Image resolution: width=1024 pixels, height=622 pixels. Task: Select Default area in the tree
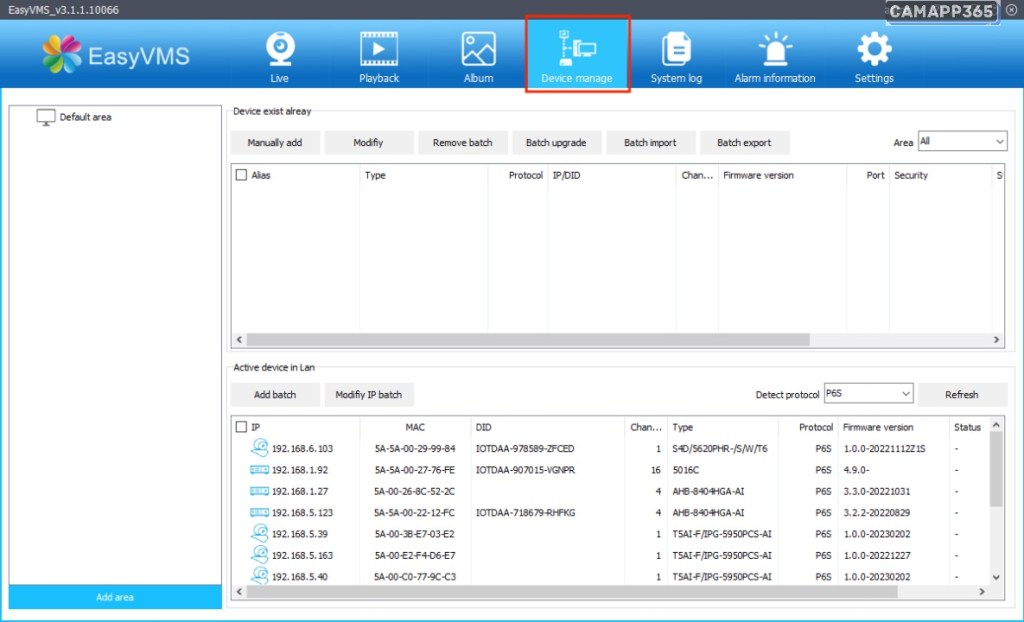pyautogui.click(x=85, y=117)
